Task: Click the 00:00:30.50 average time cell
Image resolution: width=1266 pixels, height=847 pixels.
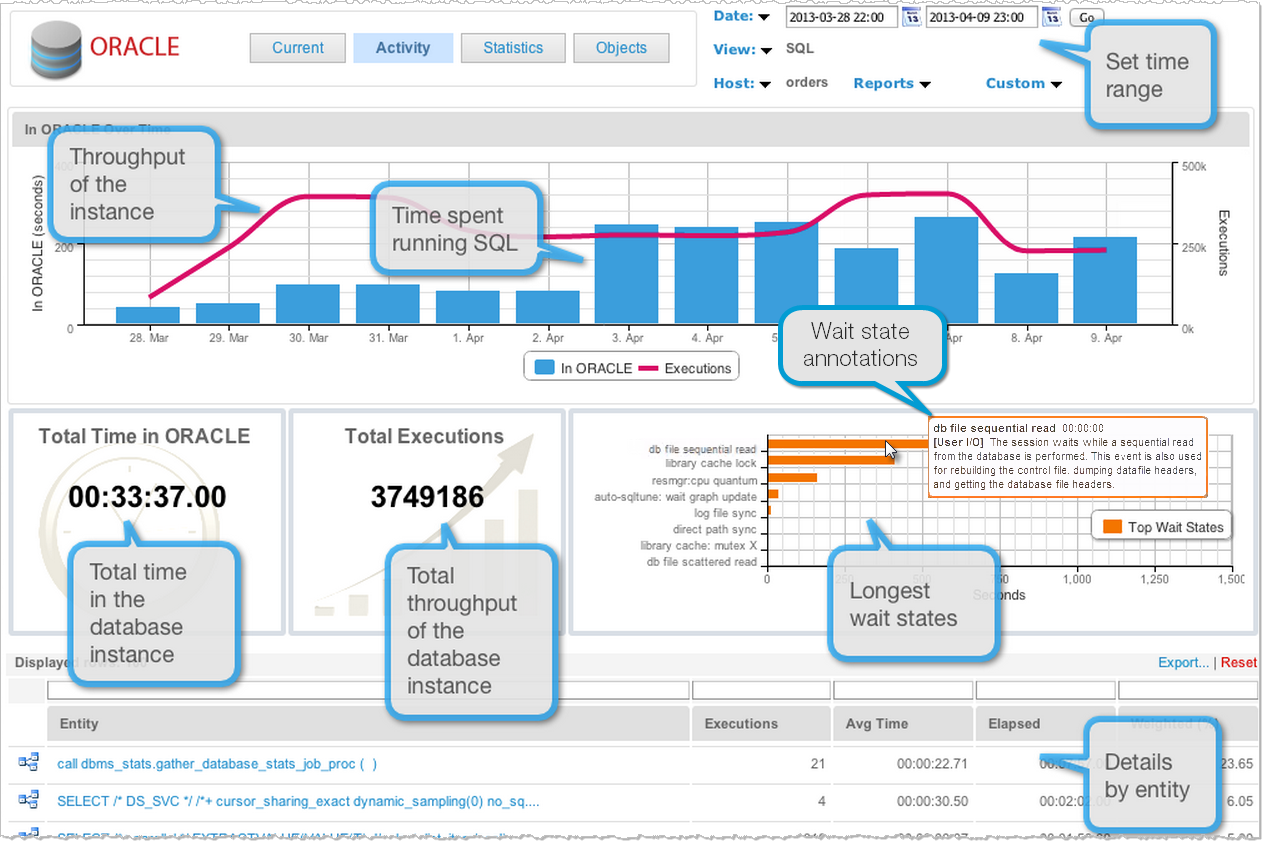Action: [x=933, y=801]
